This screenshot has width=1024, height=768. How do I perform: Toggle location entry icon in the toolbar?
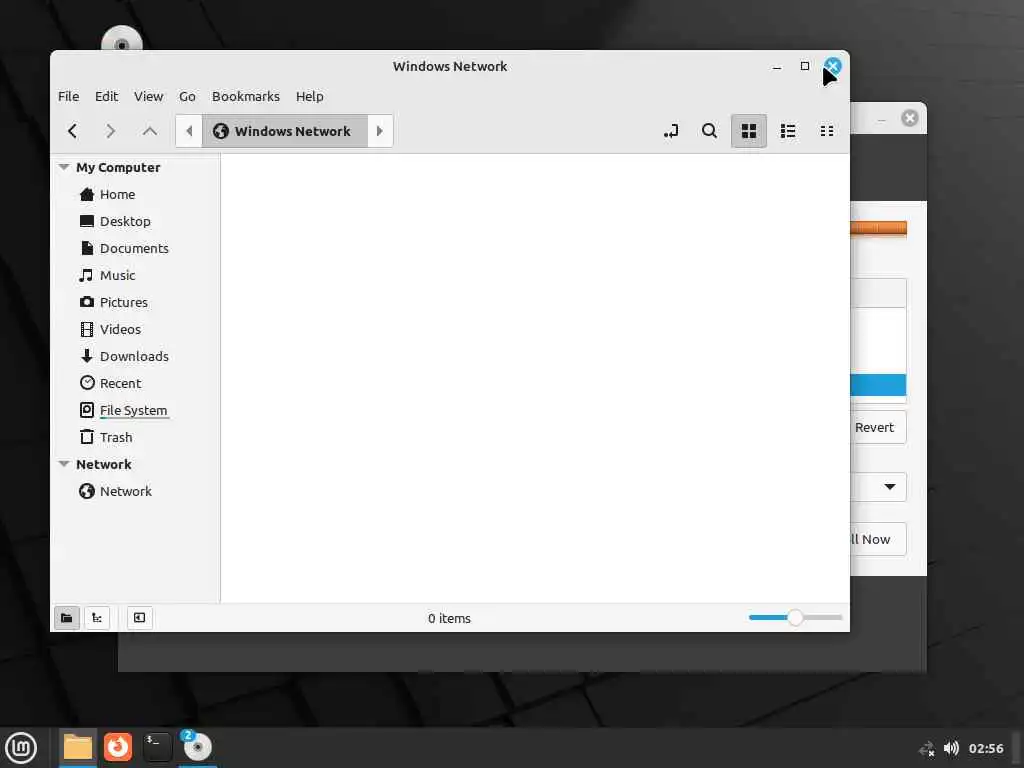coord(671,131)
